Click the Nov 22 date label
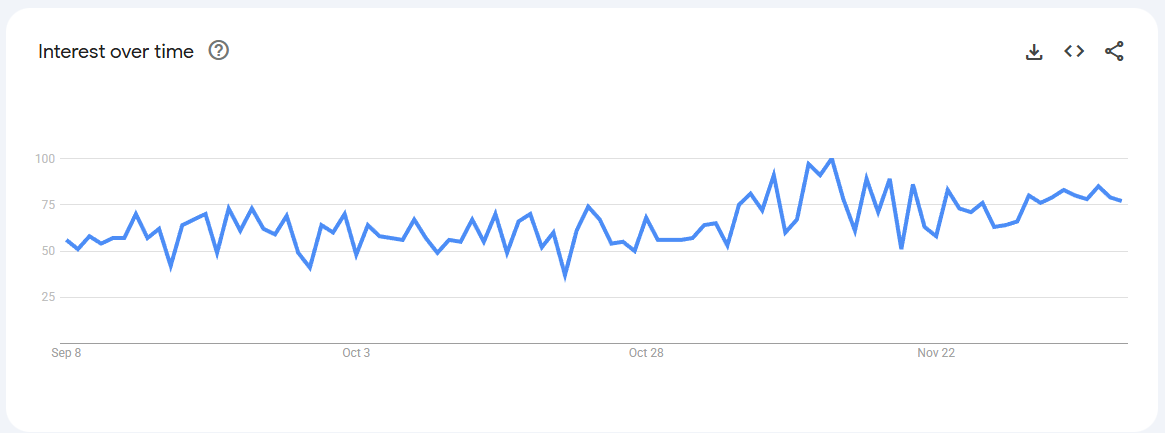Screen dimensions: 1165x433 tap(936, 353)
